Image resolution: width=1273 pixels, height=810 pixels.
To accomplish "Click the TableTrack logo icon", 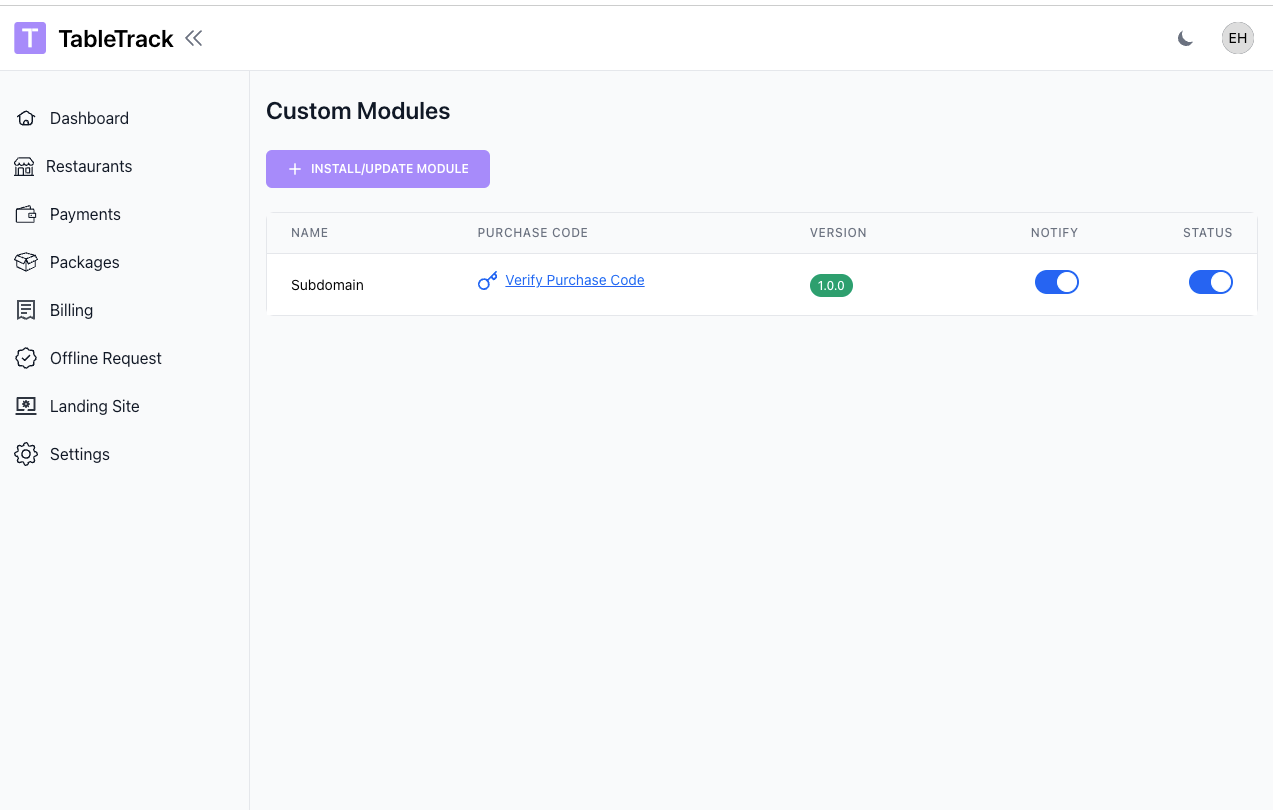I will coord(30,38).
